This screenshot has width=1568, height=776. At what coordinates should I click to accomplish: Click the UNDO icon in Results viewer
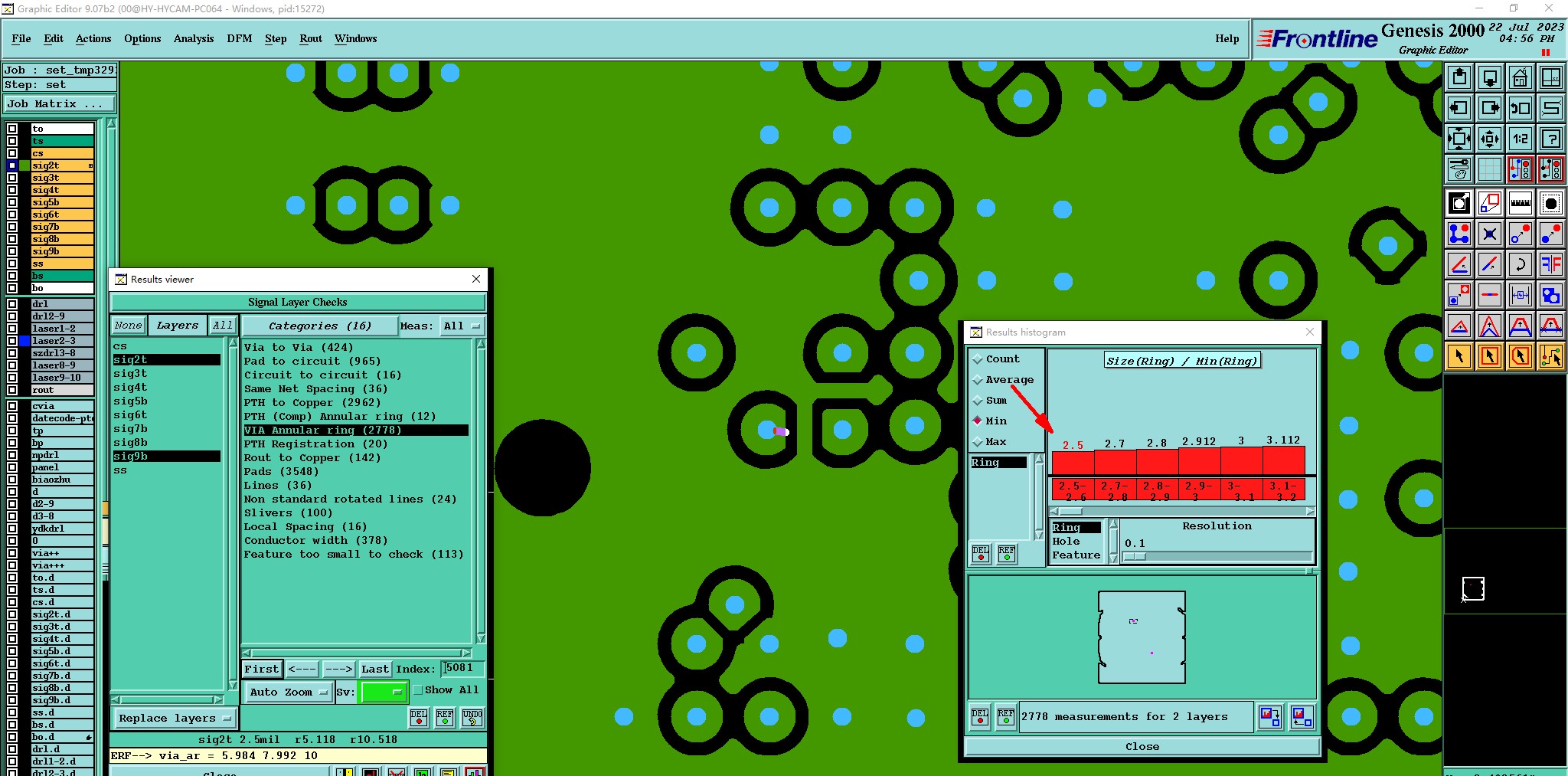(x=472, y=718)
